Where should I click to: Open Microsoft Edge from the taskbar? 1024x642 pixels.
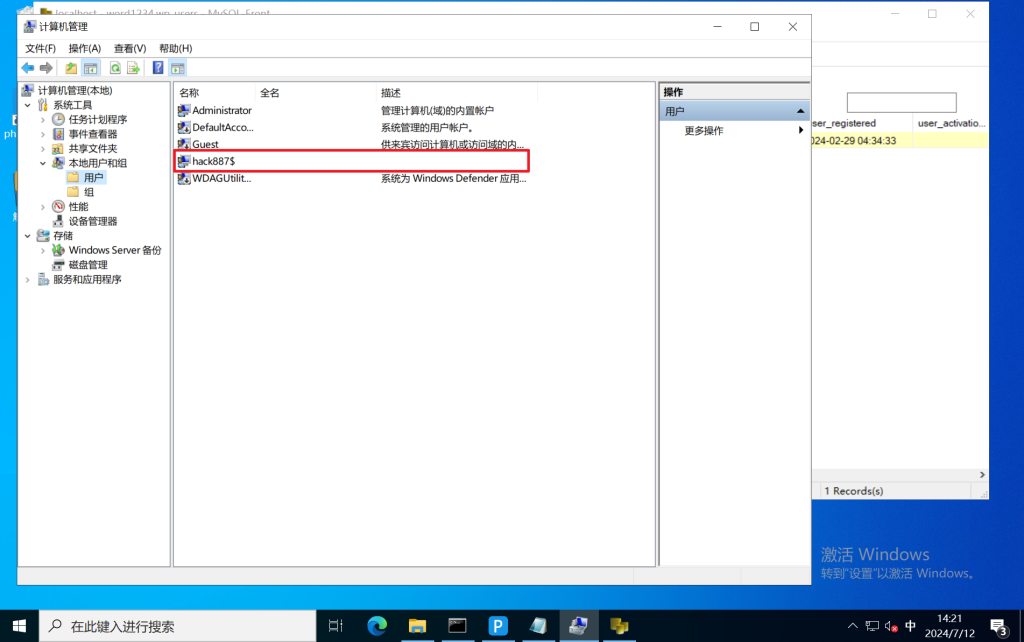(377, 626)
